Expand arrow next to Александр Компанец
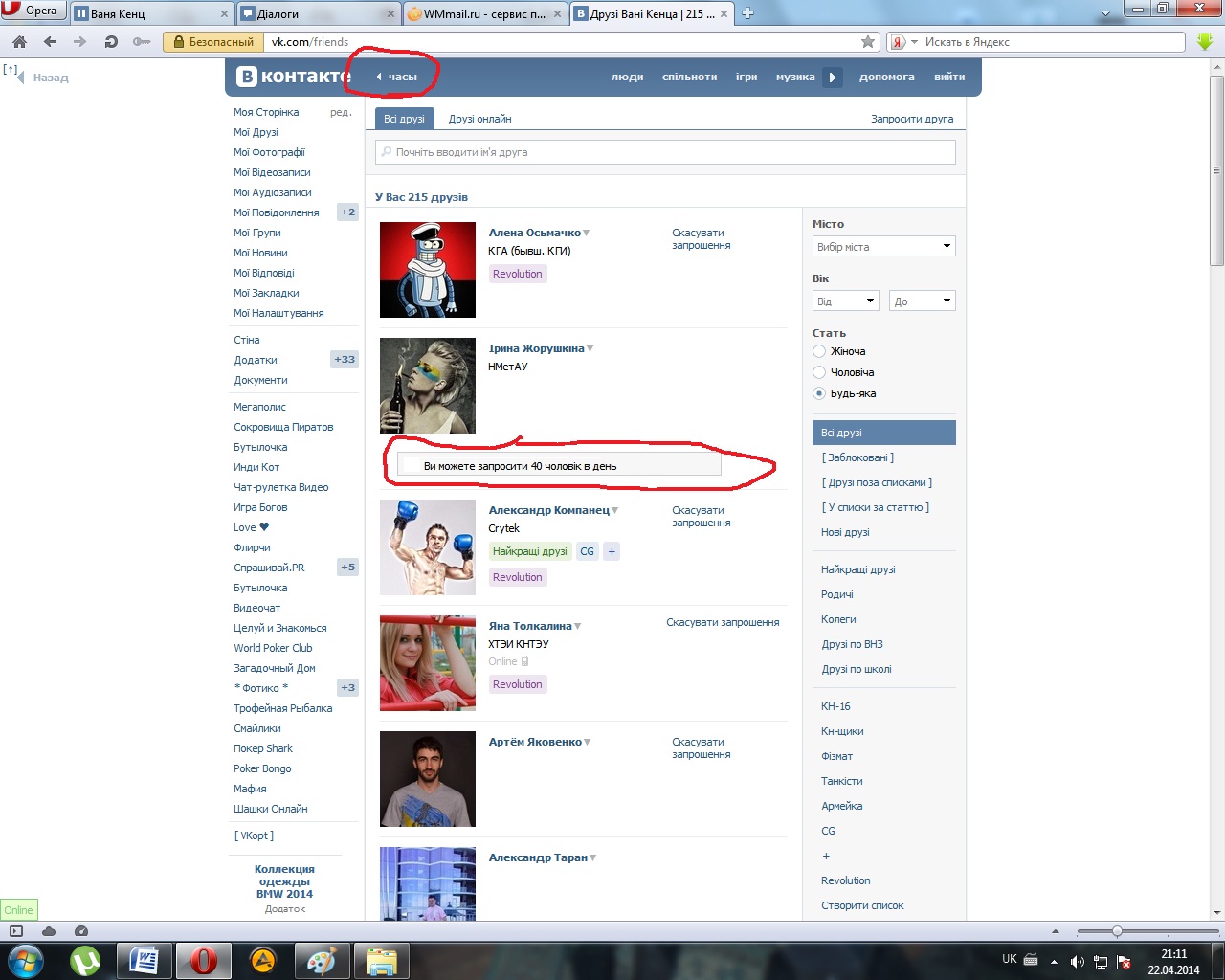Image resolution: width=1225 pixels, height=980 pixels. pos(615,511)
